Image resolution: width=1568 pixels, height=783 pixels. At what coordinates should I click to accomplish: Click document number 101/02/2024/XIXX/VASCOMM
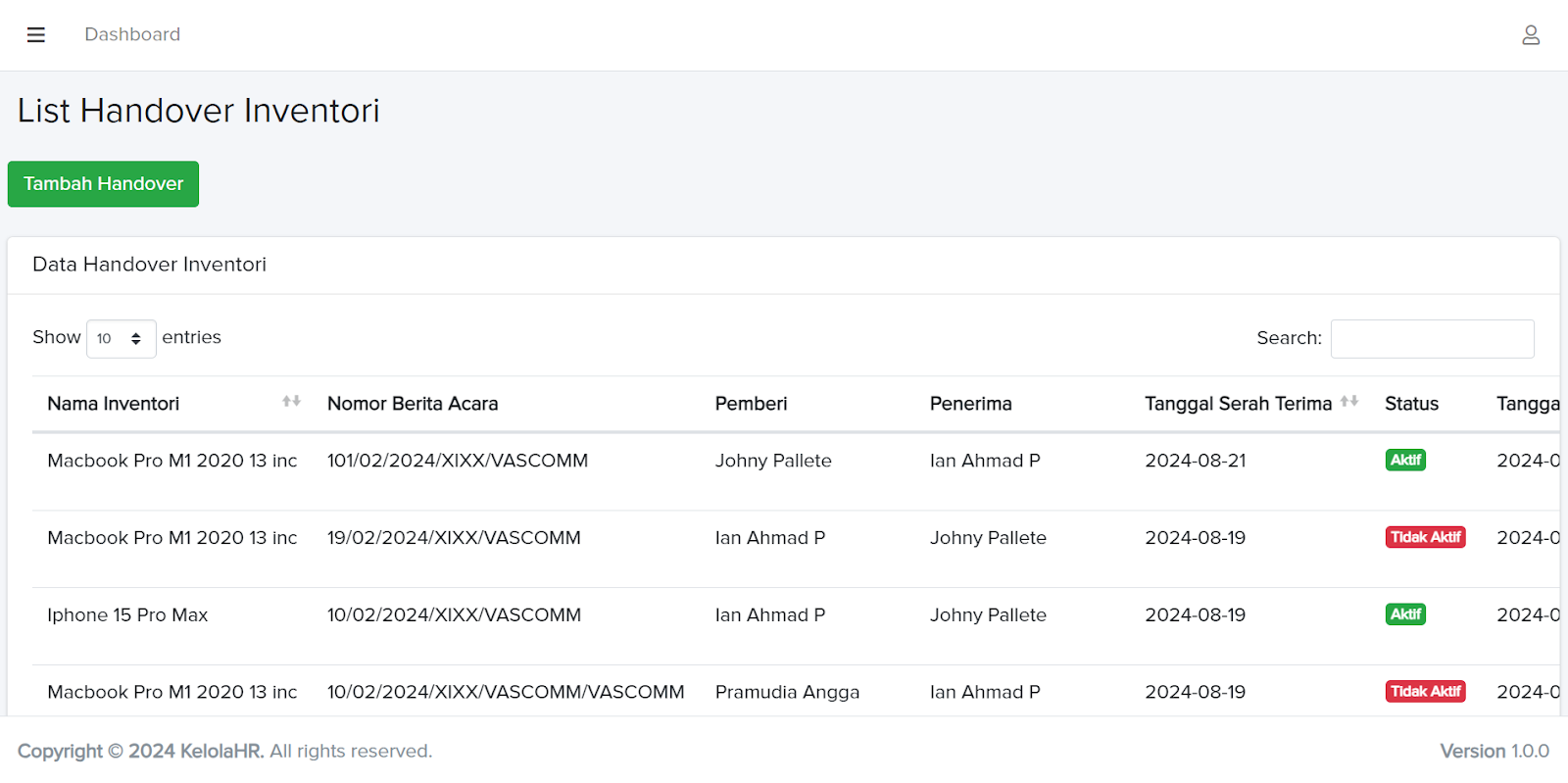[x=457, y=461]
